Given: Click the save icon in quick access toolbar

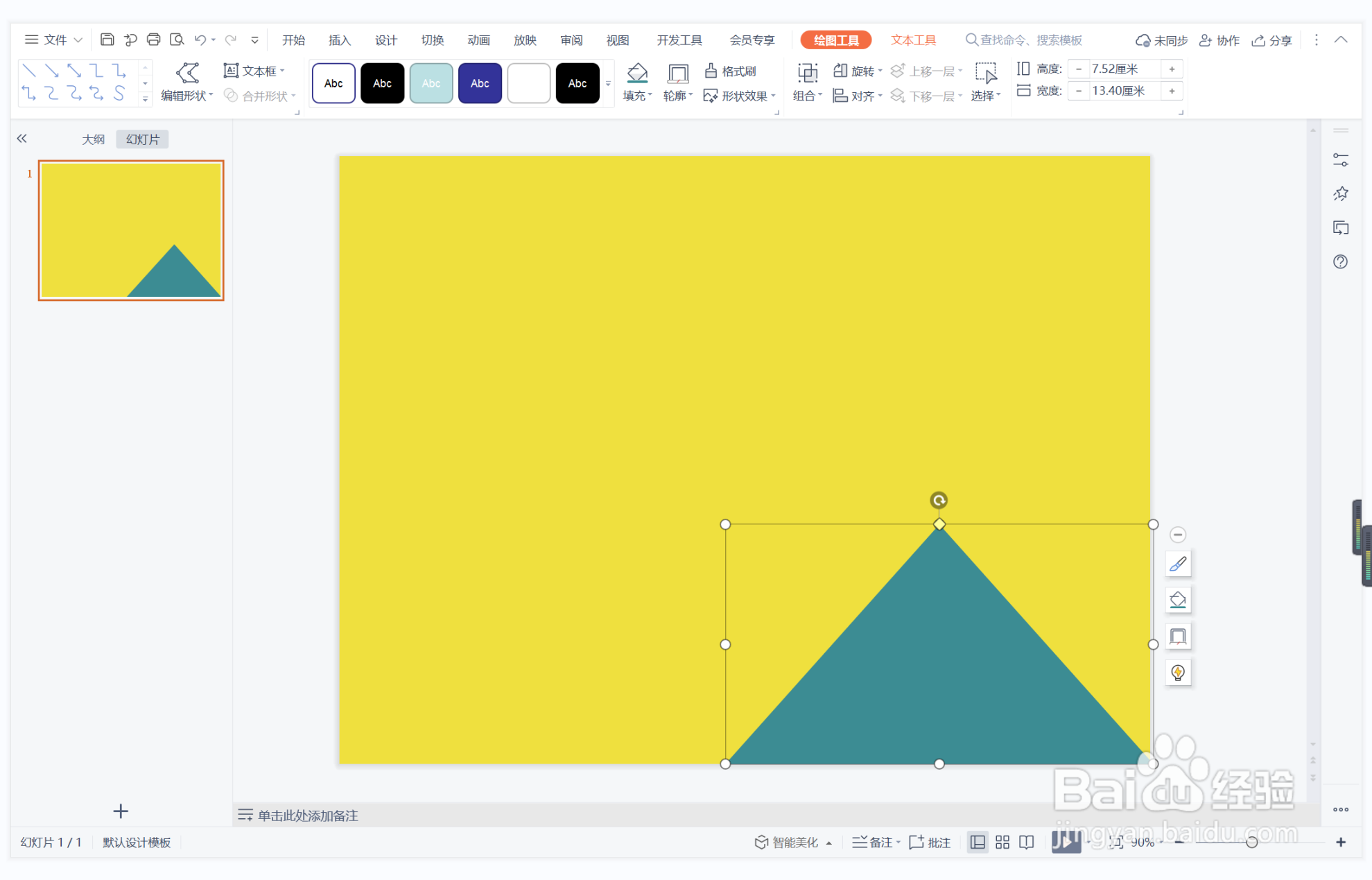Looking at the screenshot, I should point(107,40).
